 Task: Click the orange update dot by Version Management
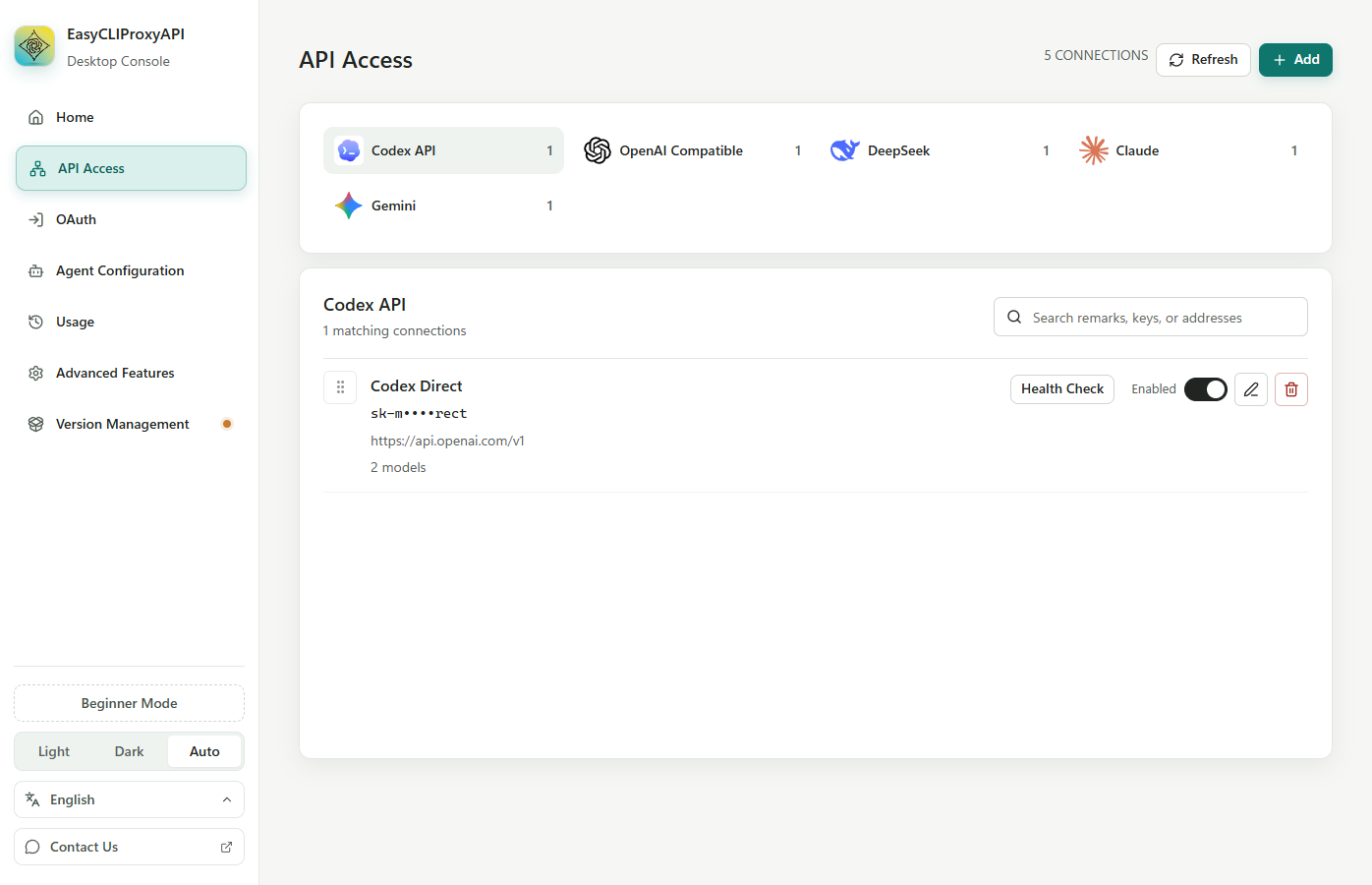(227, 424)
